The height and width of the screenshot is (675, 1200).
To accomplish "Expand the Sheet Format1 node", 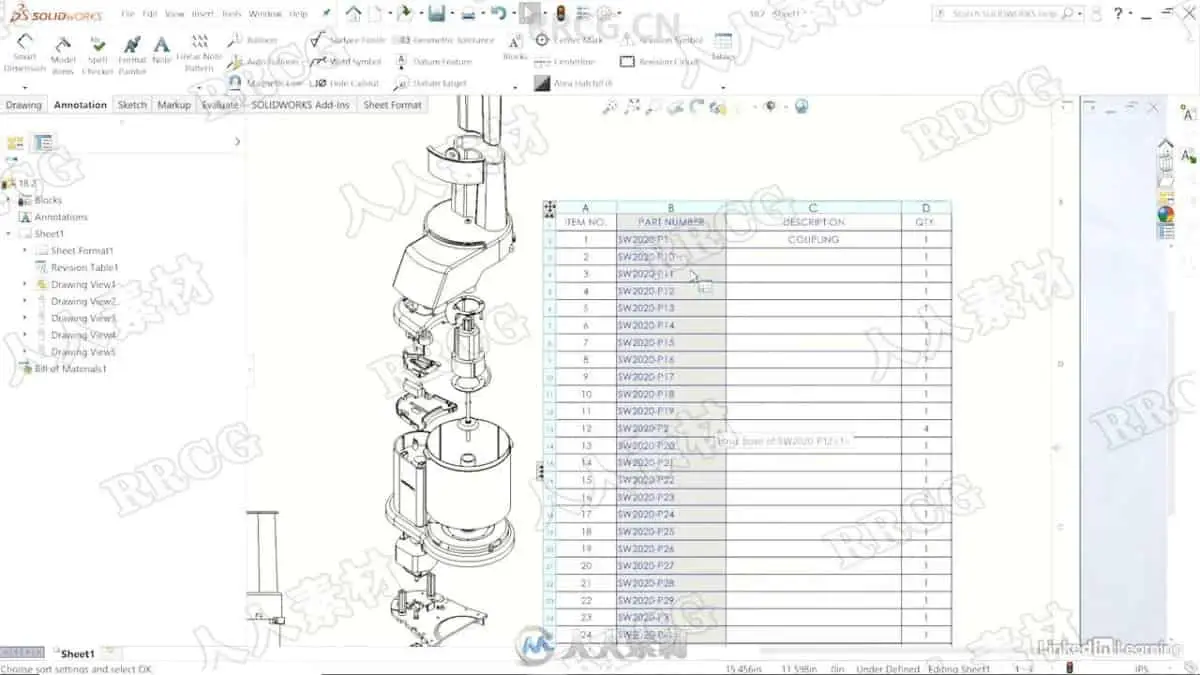I will tap(25, 251).
